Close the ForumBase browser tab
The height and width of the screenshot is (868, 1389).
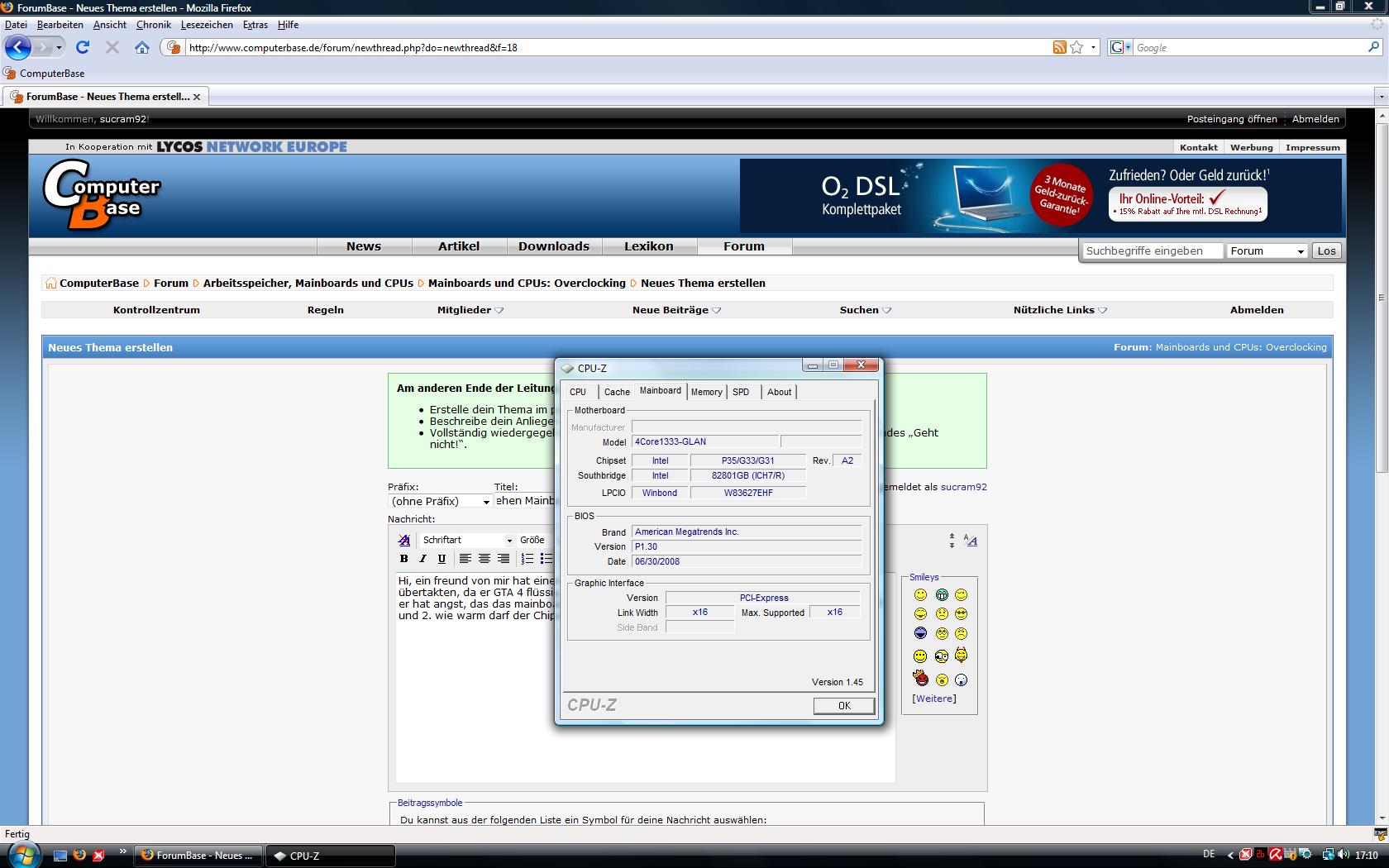[197, 97]
